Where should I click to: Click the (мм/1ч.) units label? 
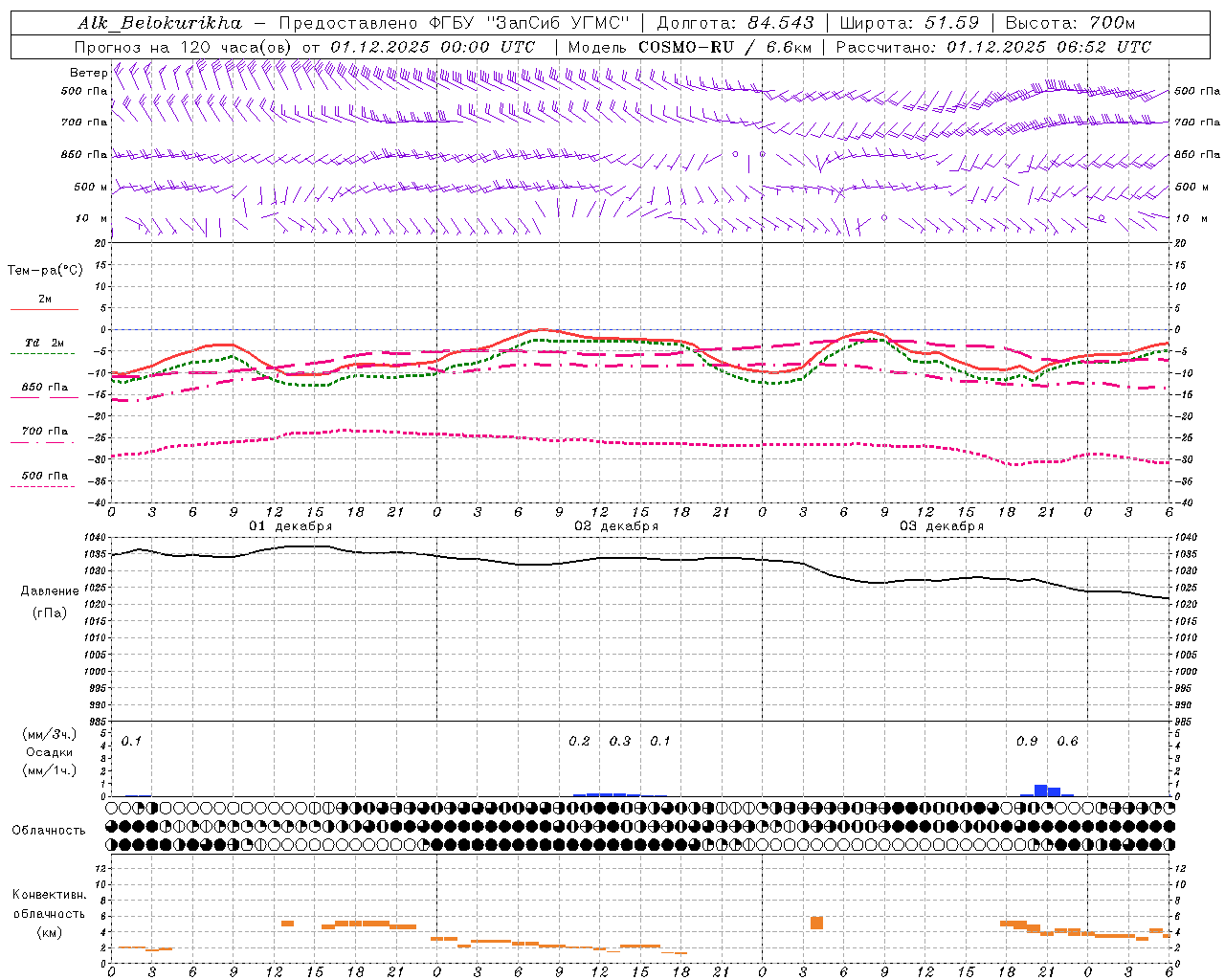click(49, 770)
